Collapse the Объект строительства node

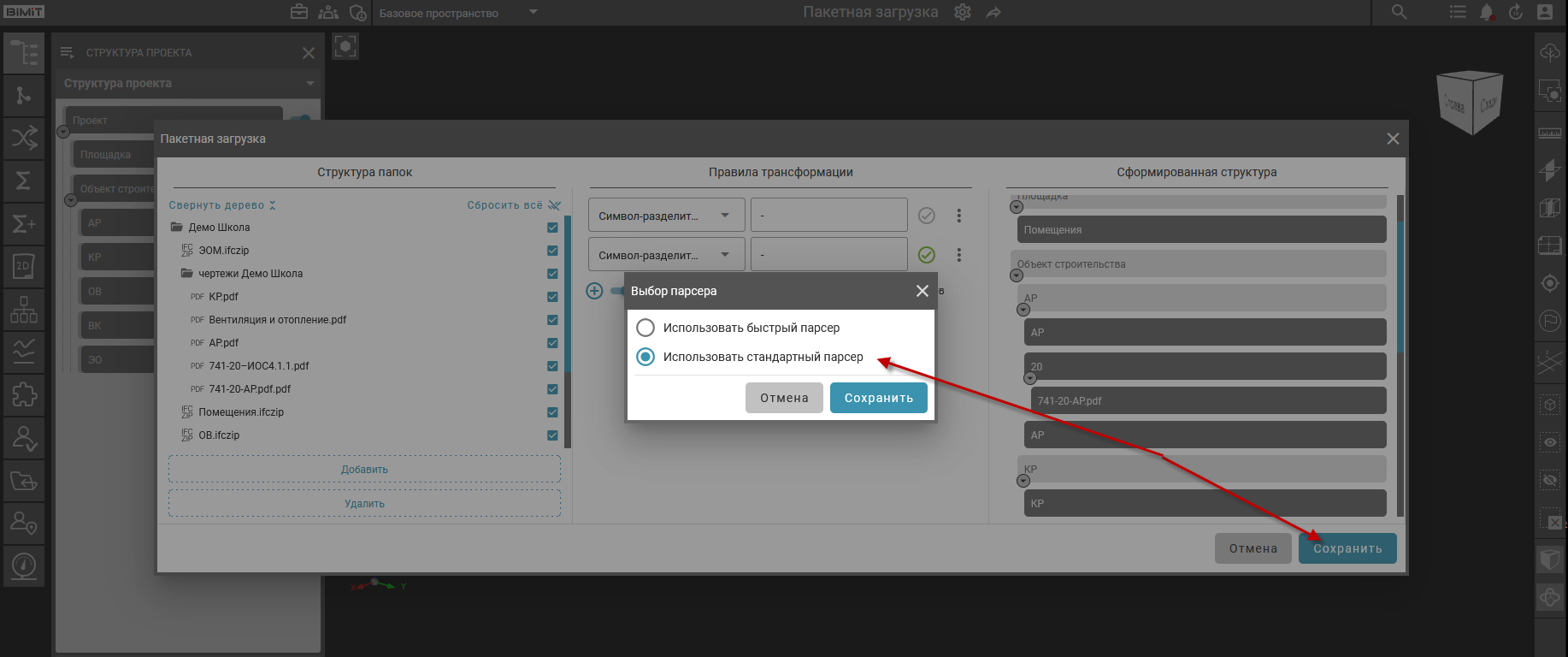click(1017, 275)
